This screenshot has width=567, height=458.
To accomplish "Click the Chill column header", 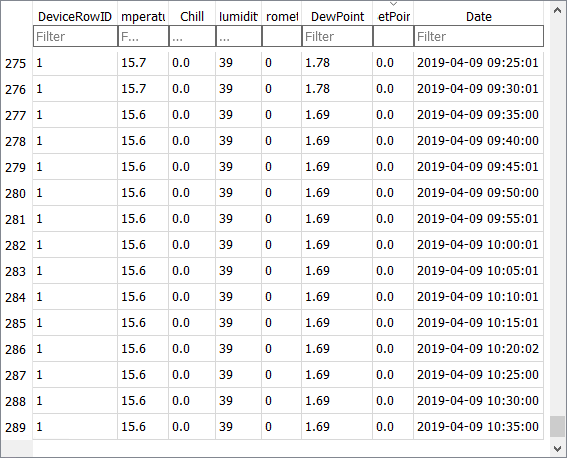I will click(192, 16).
